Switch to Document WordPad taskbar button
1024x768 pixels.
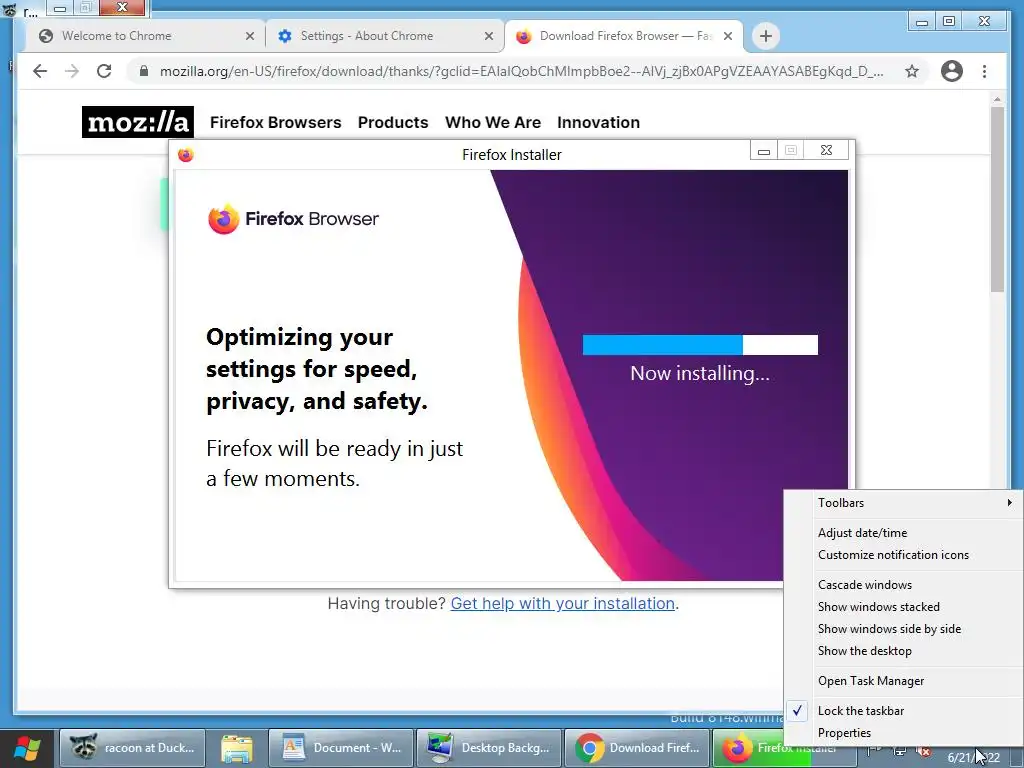341,748
